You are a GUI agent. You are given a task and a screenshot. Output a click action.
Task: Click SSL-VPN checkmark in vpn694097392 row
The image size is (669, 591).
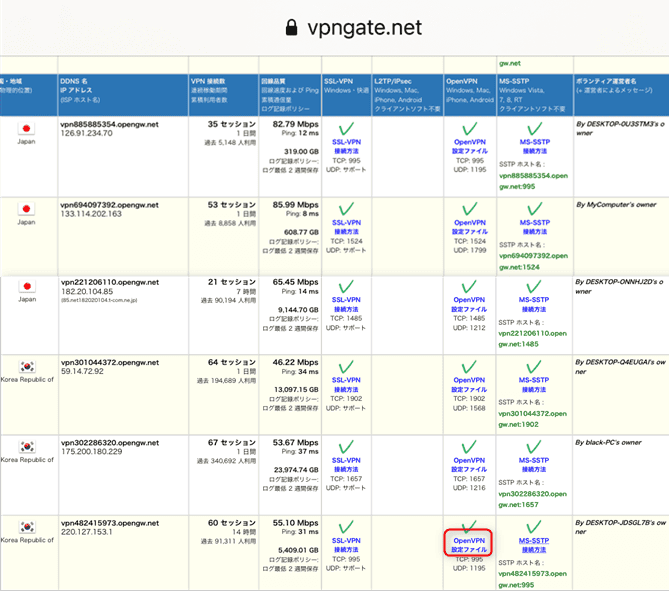tap(346, 209)
